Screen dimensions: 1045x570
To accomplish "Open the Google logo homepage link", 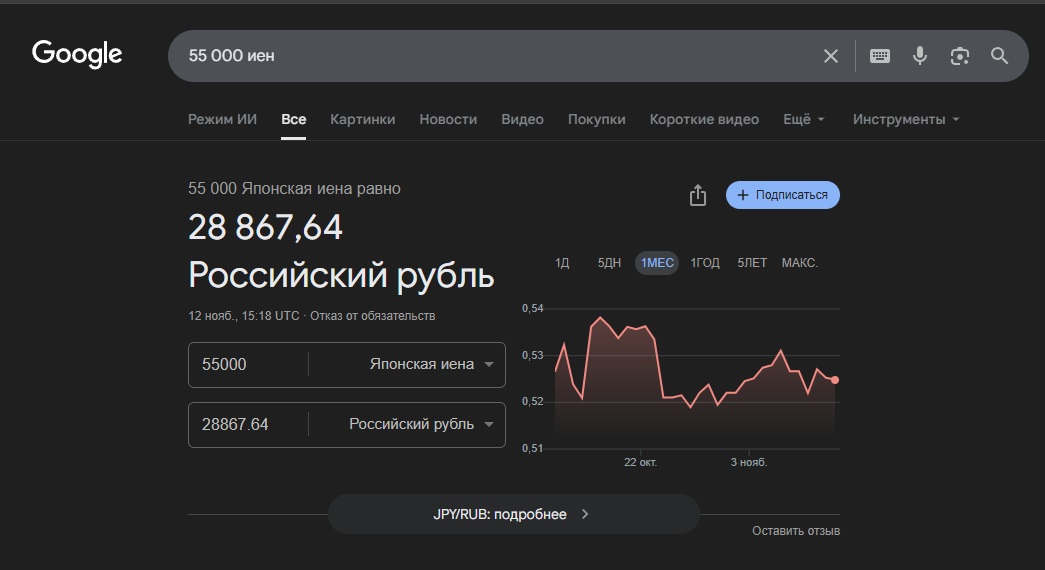I will pyautogui.click(x=77, y=54).
